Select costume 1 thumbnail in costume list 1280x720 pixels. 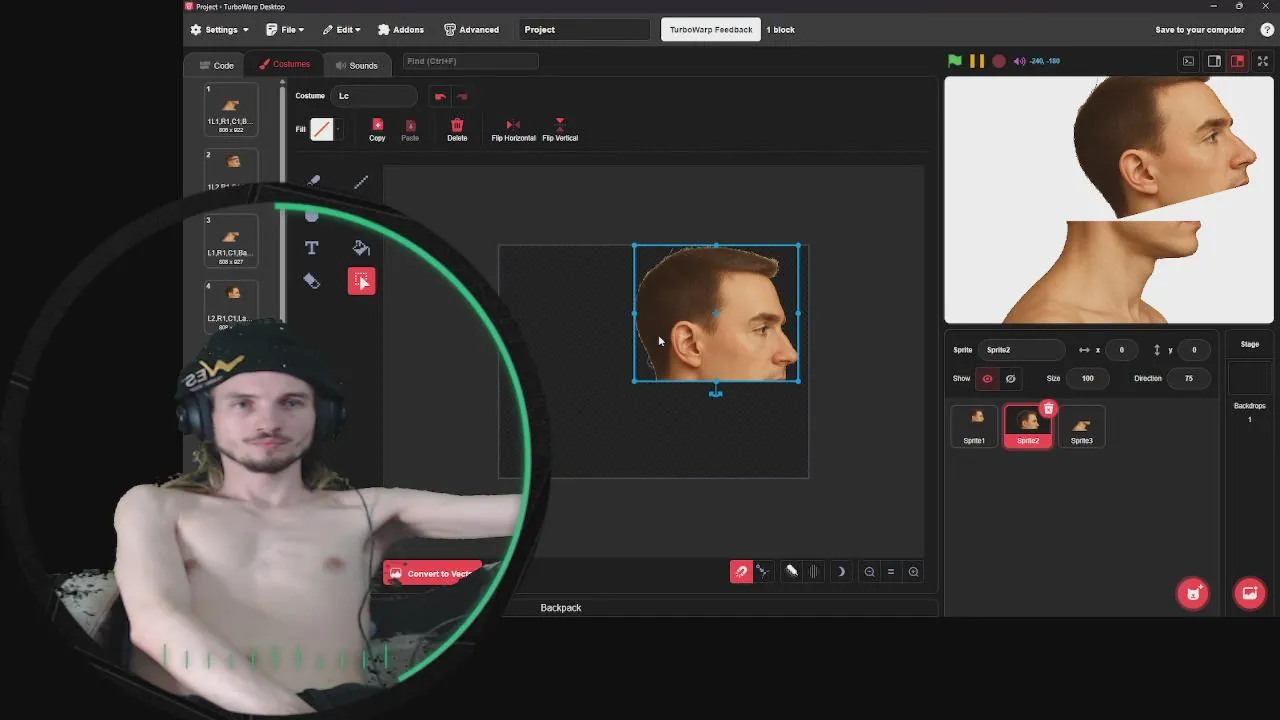tap(231, 110)
